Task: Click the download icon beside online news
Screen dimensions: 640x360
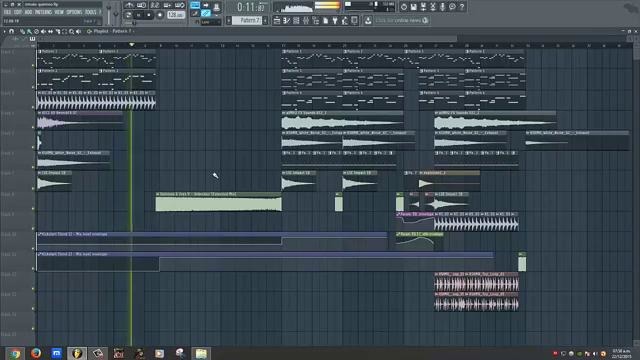Action: click(368, 20)
